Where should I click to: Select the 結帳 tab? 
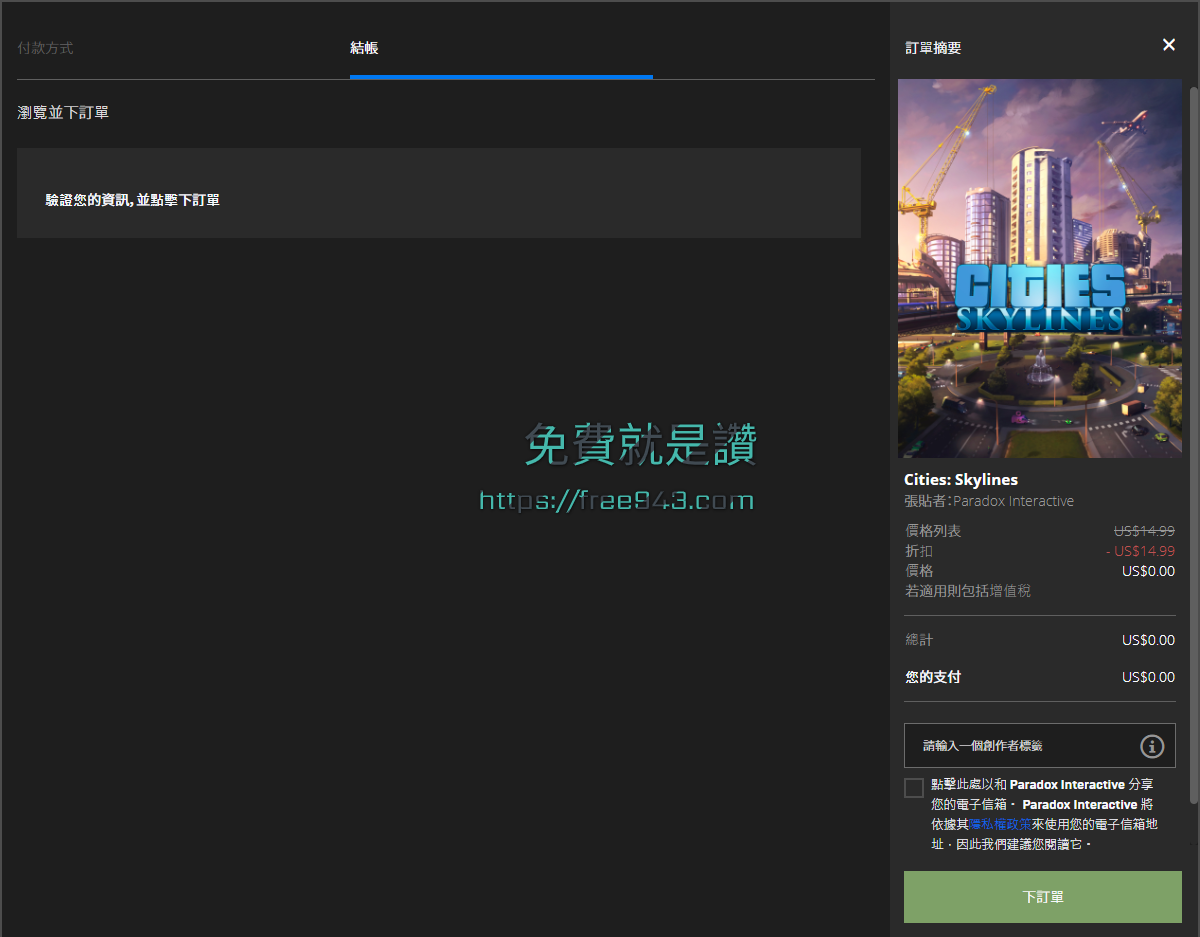[363, 47]
